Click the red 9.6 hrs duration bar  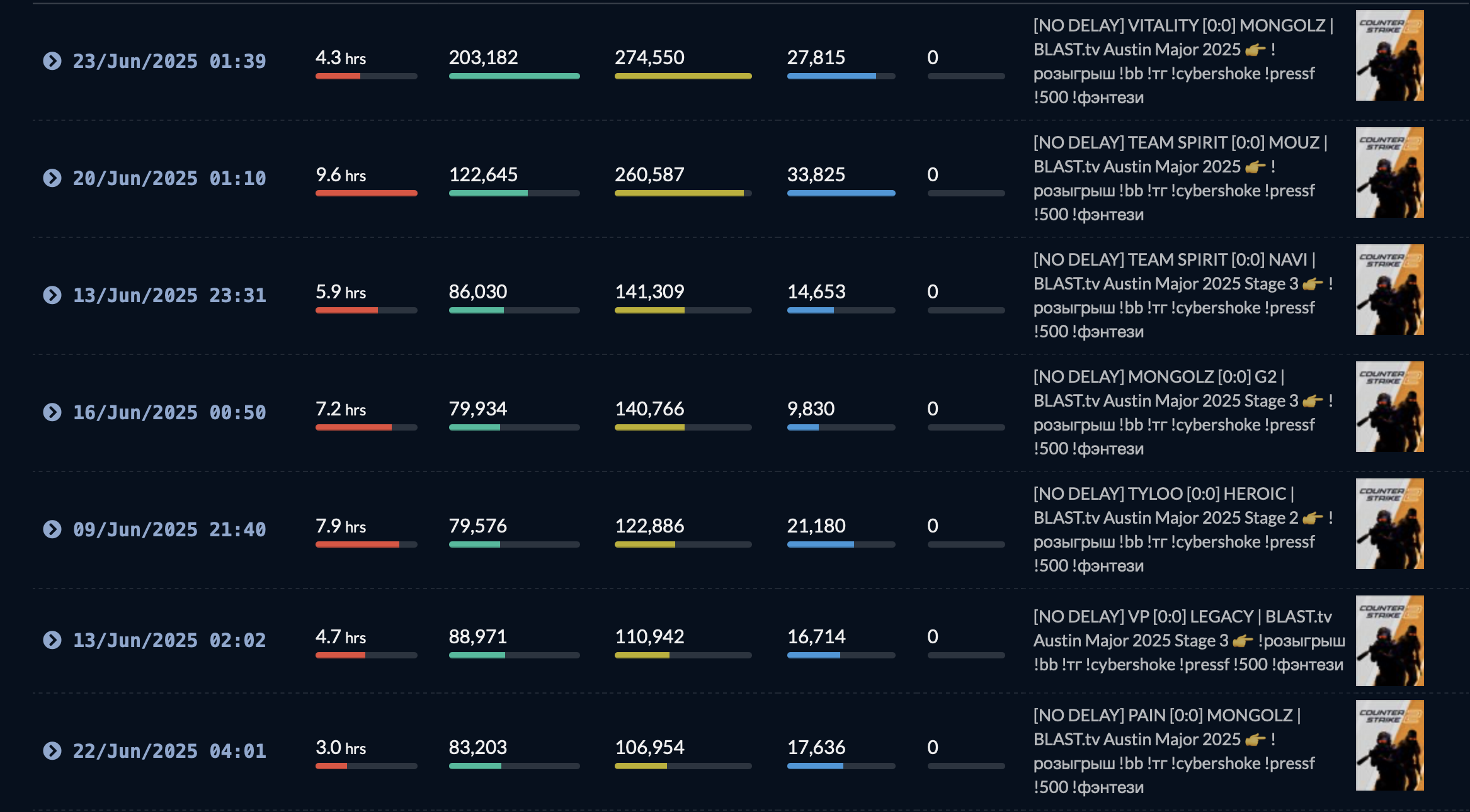(x=366, y=193)
